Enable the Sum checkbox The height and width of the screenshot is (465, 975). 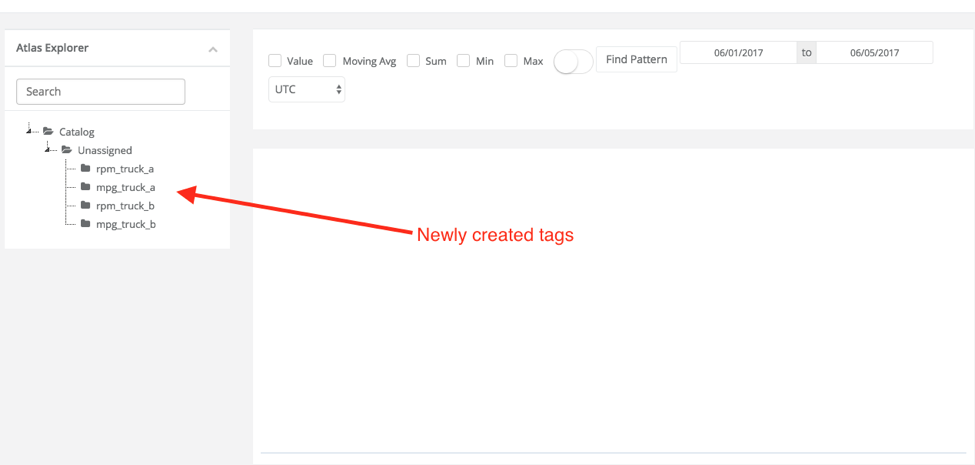414,61
